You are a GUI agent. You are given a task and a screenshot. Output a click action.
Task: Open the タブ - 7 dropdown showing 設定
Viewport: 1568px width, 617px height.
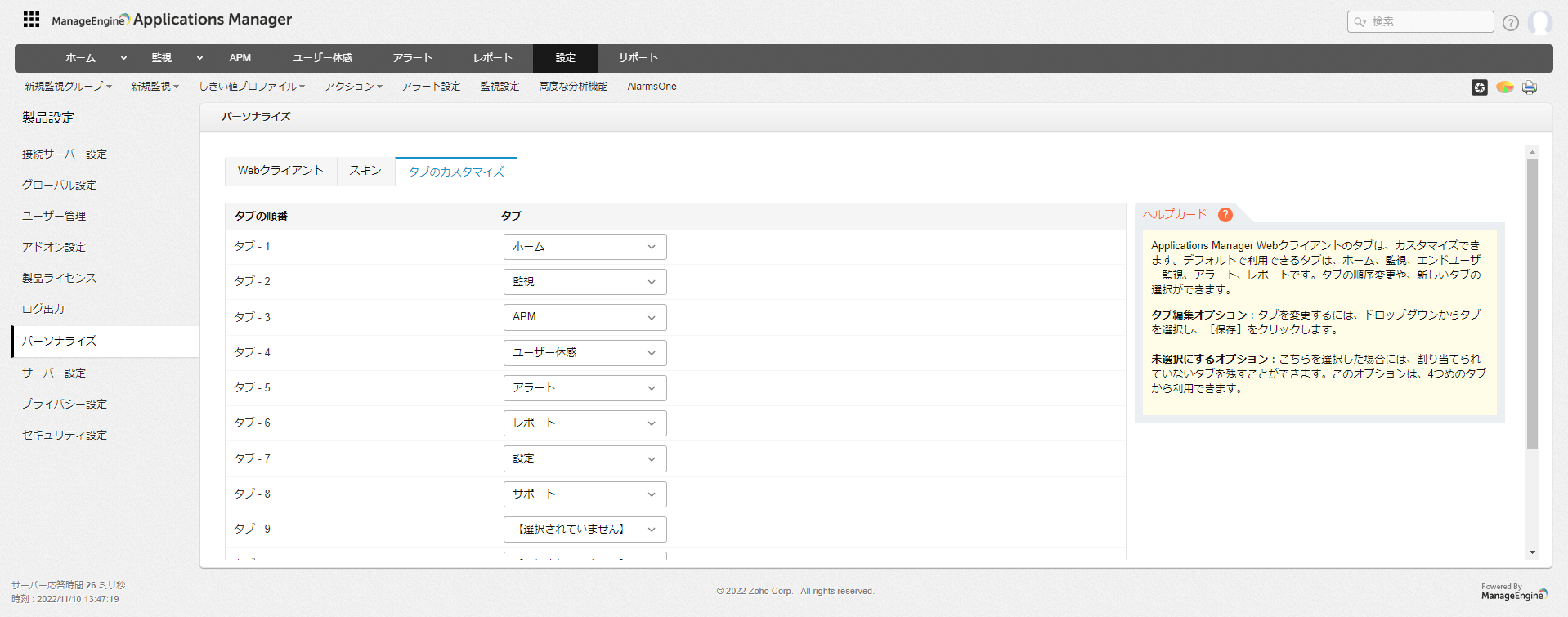(585, 458)
